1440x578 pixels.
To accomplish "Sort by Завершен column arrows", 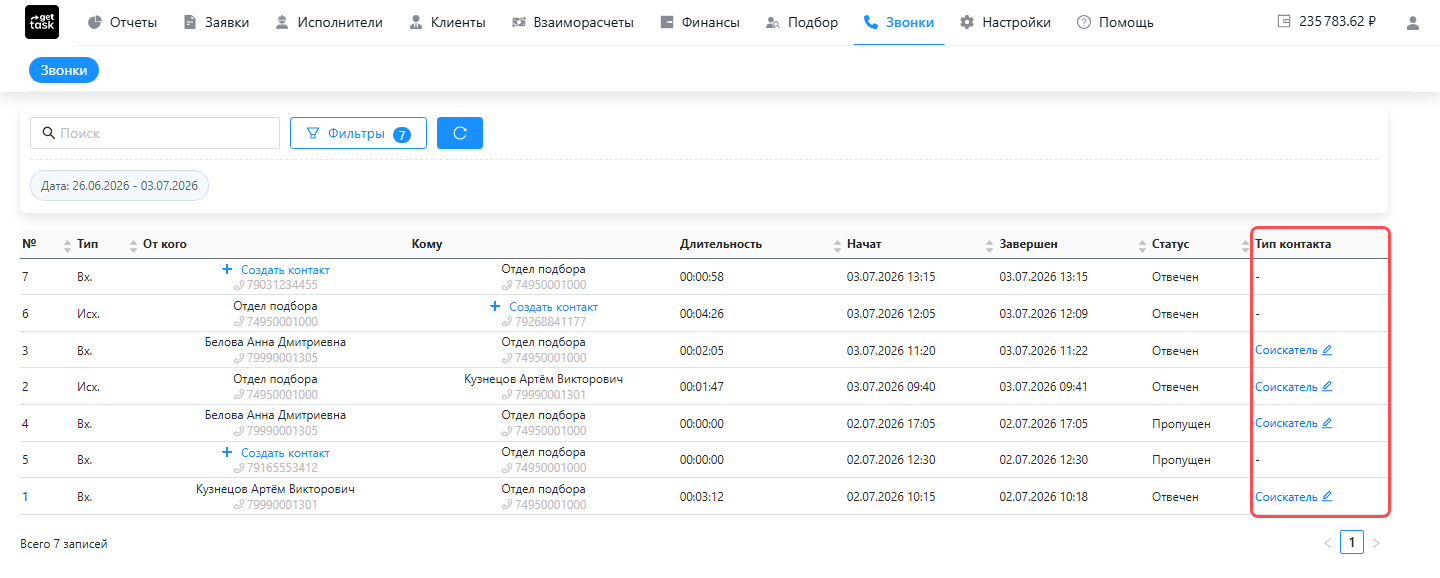I will click(x=1142, y=245).
